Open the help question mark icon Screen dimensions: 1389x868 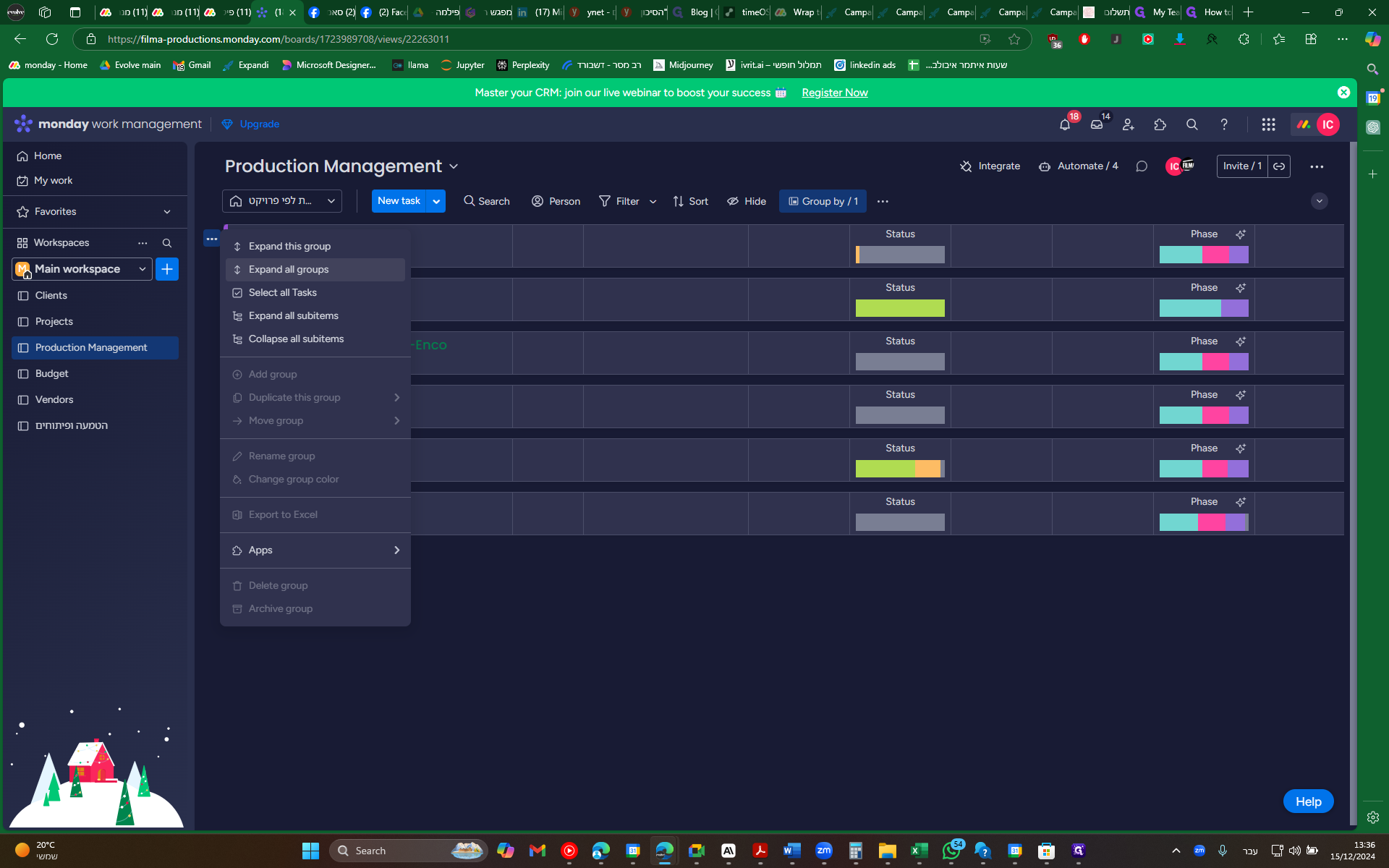tap(1224, 124)
